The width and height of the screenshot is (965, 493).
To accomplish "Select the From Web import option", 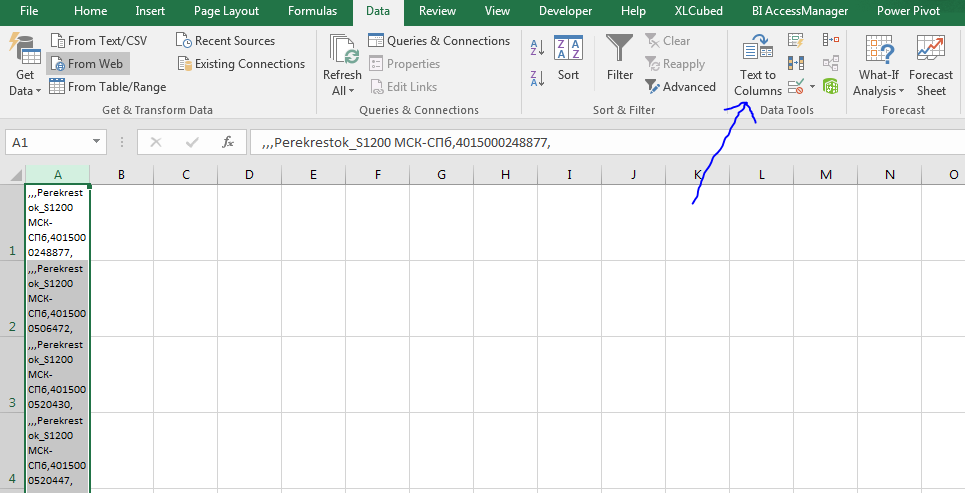I will 87,63.
